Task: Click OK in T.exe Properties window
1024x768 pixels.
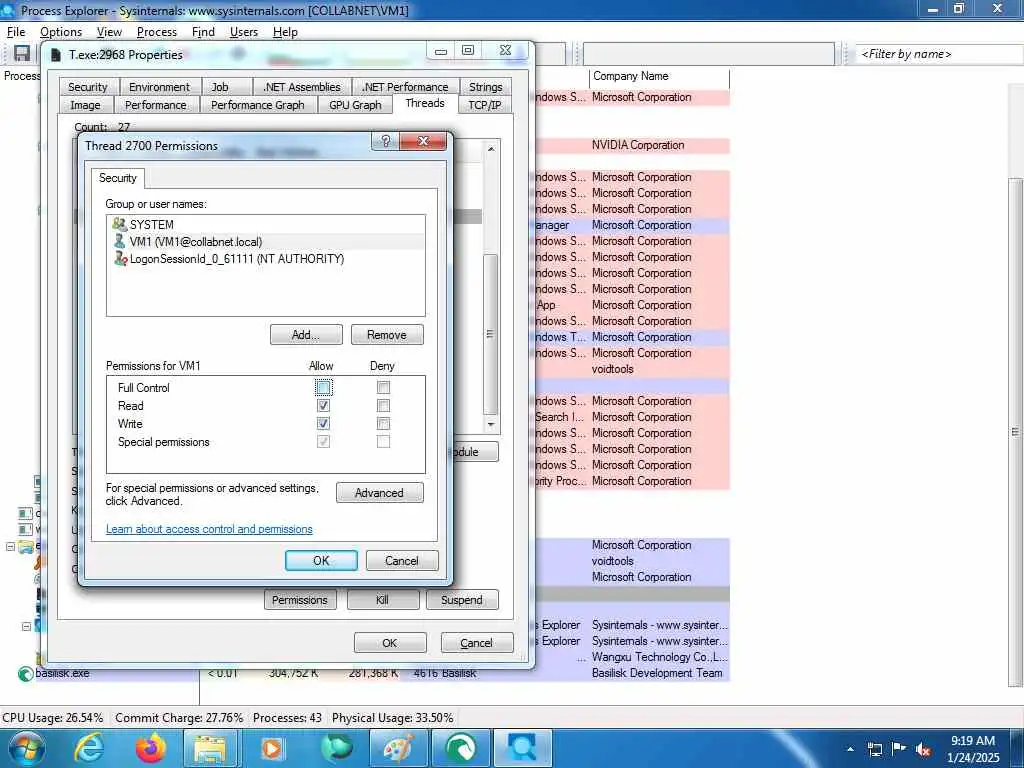Action: [x=390, y=643]
